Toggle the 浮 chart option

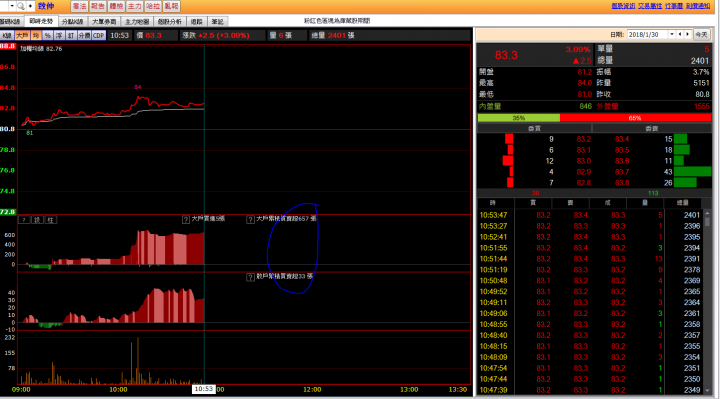pyautogui.click(x=59, y=35)
